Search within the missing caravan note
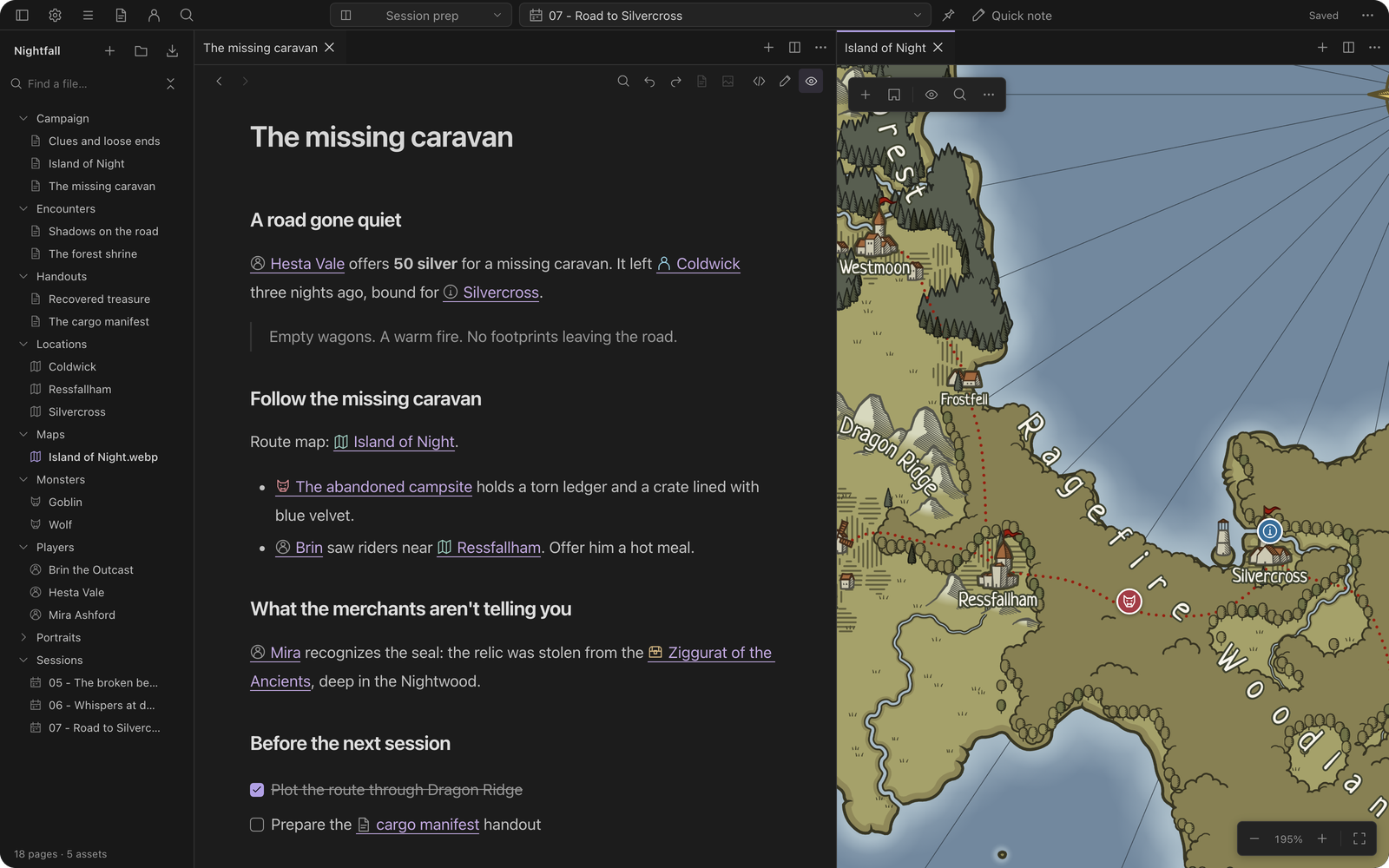Screen dimensions: 1389x868 click(623, 81)
